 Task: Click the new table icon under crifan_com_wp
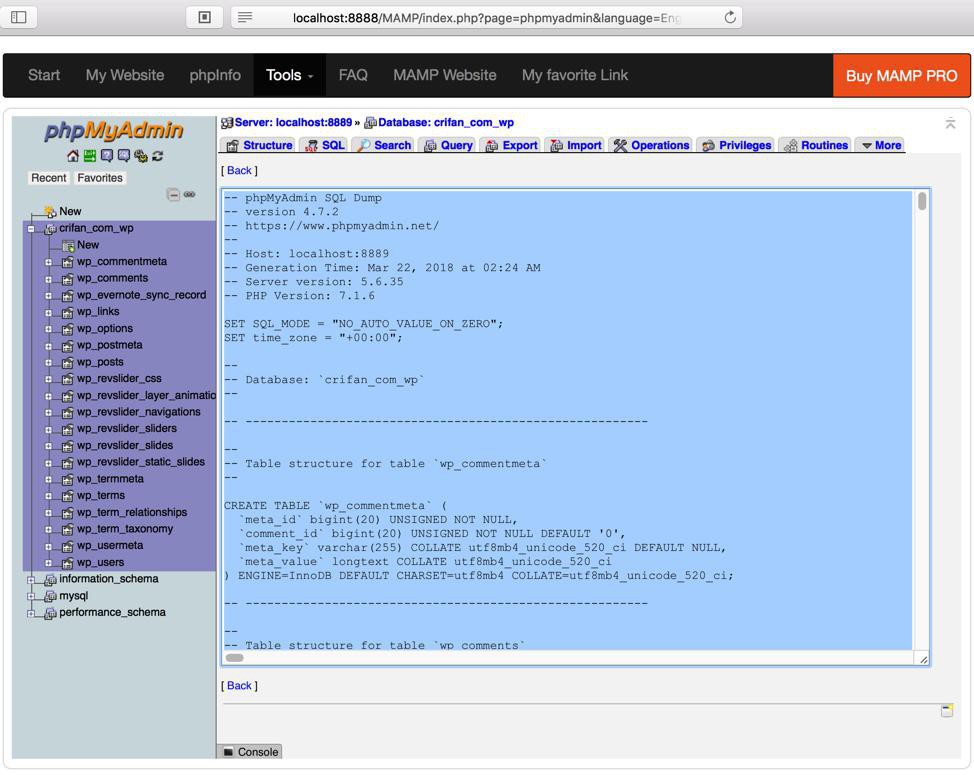[x=68, y=245]
